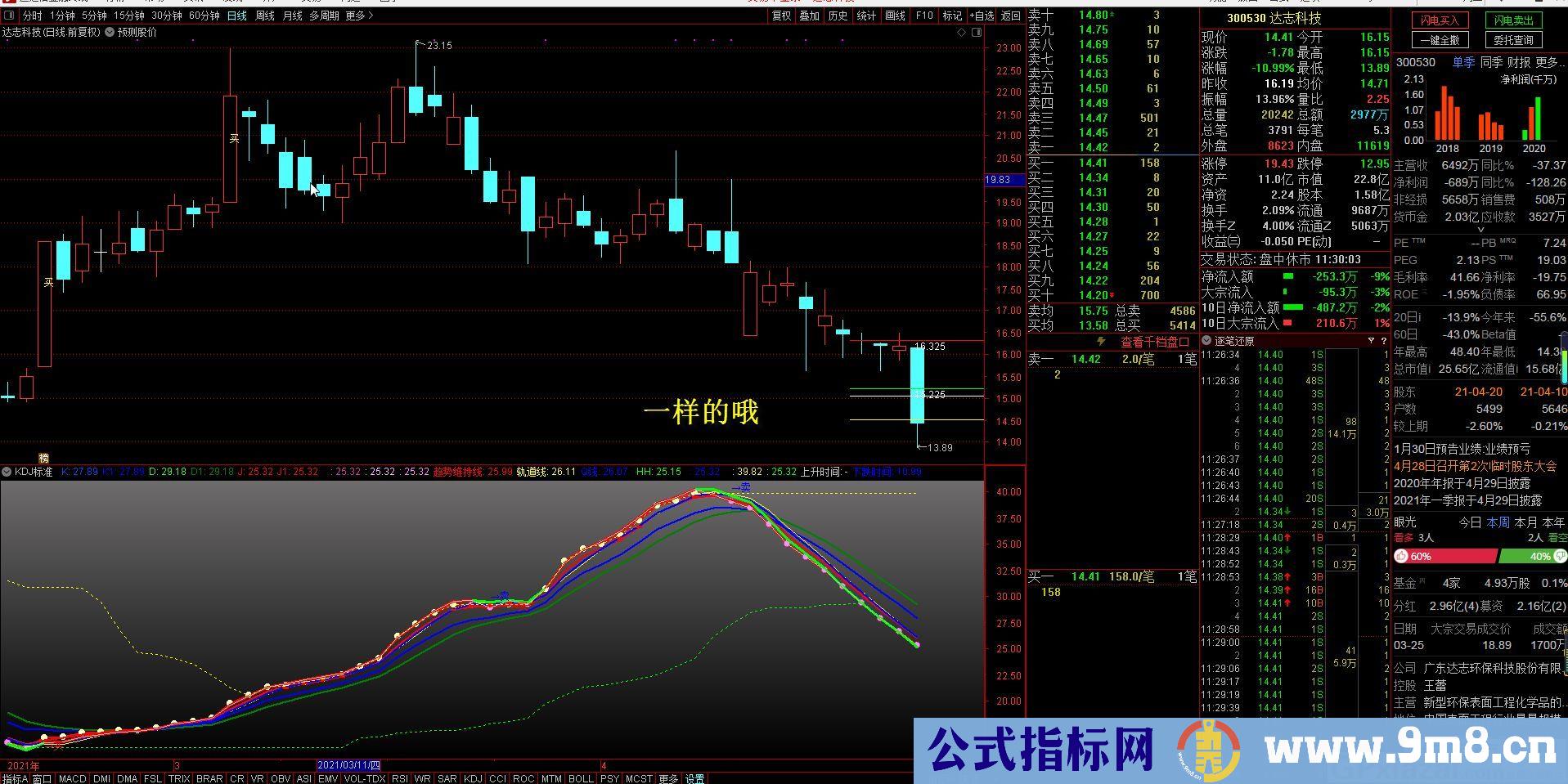Select the 15分钟 period

pos(128,16)
